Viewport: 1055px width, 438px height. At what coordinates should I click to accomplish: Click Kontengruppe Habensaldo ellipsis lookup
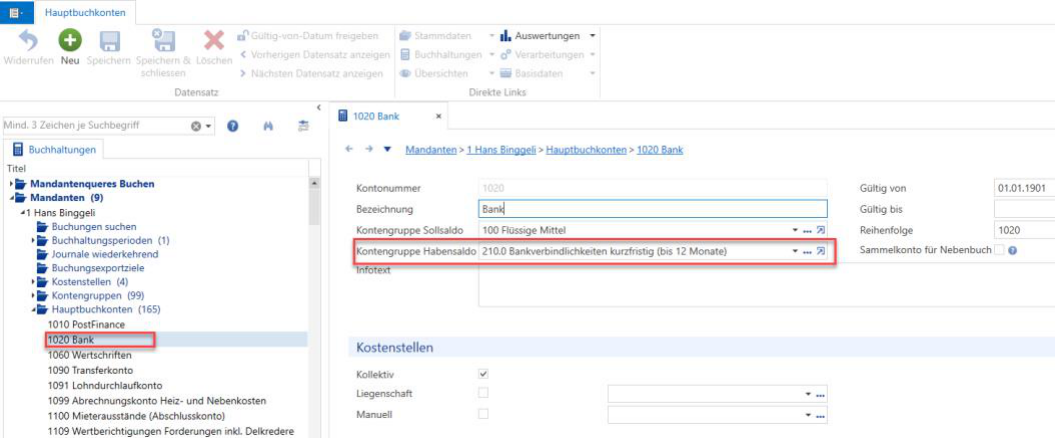(807, 252)
